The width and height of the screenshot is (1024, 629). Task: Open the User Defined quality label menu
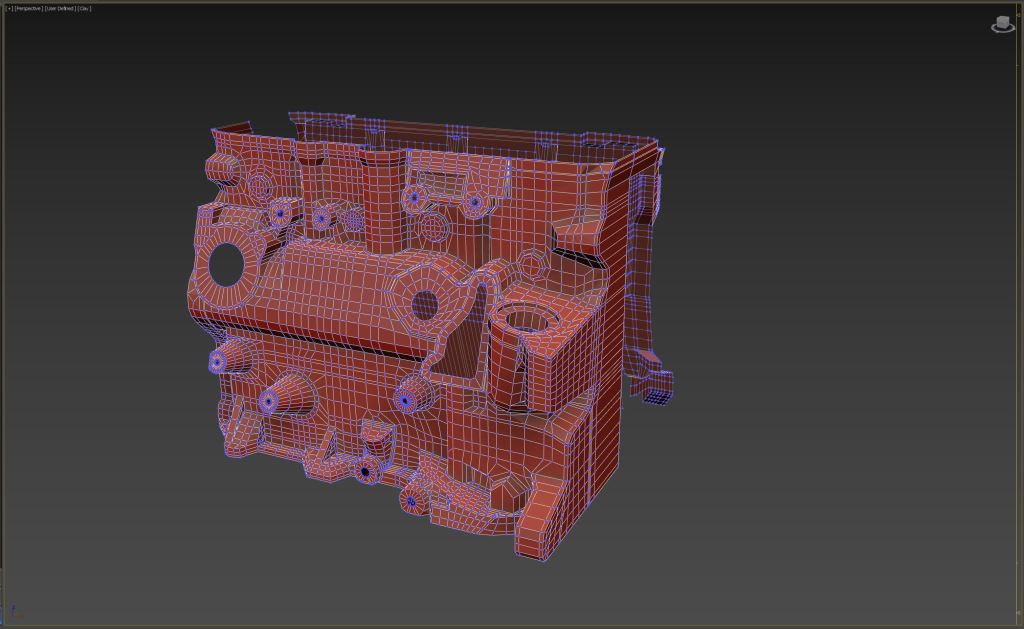click(60, 8)
